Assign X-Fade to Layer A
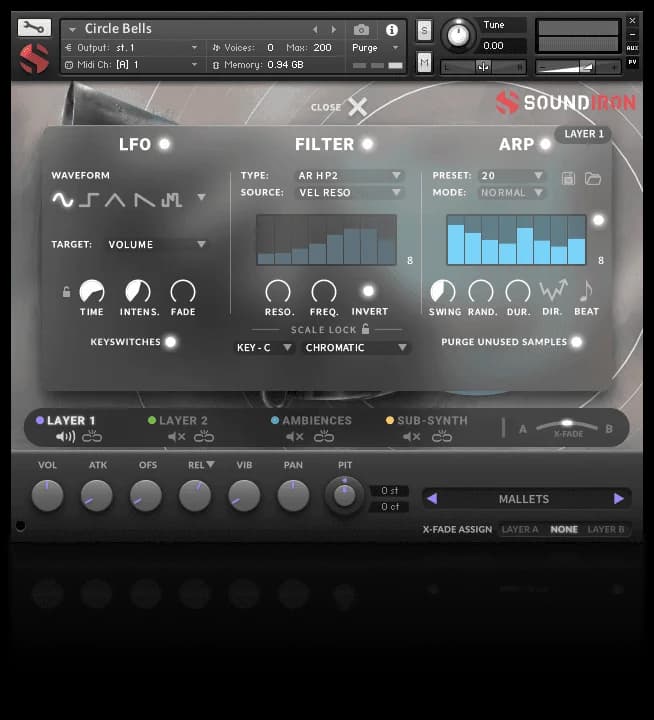 (520, 529)
